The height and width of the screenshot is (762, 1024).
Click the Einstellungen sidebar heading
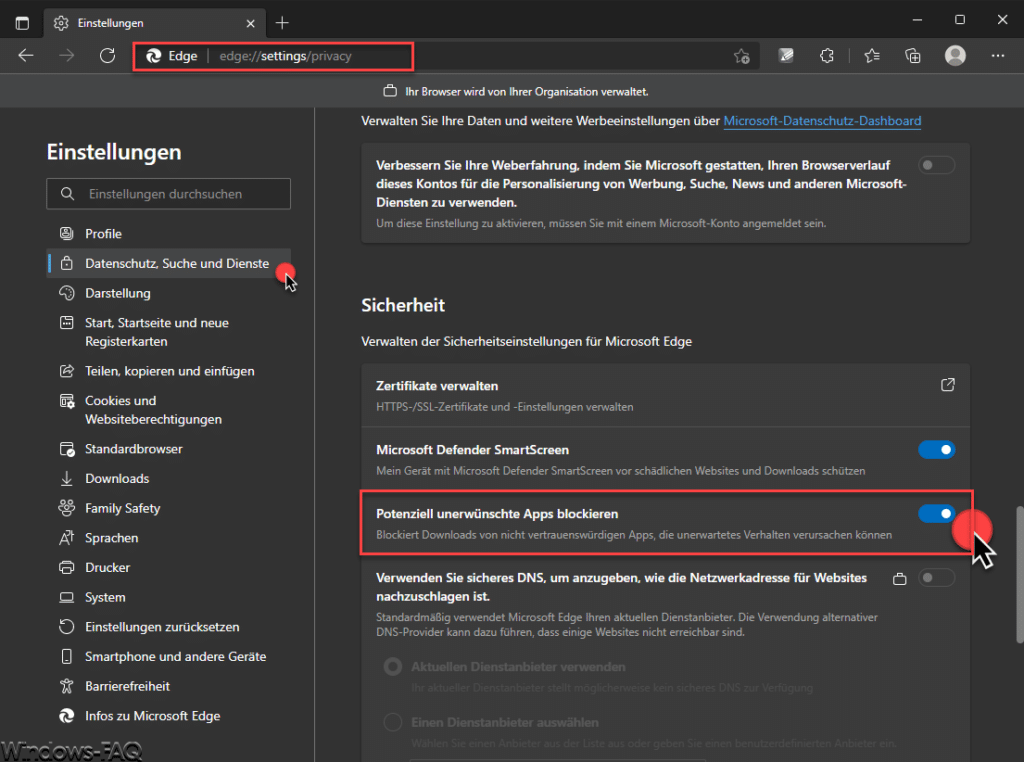click(114, 152)
